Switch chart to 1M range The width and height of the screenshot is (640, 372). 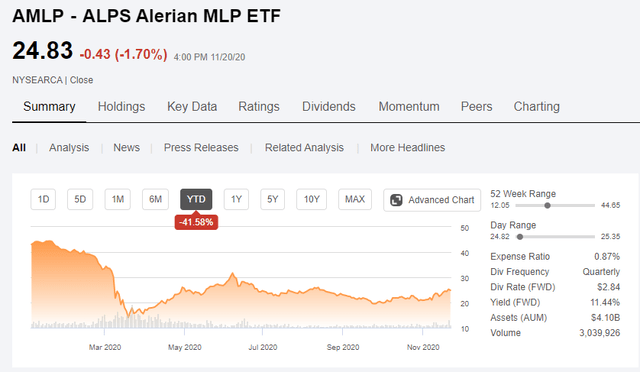pos(118,199)
